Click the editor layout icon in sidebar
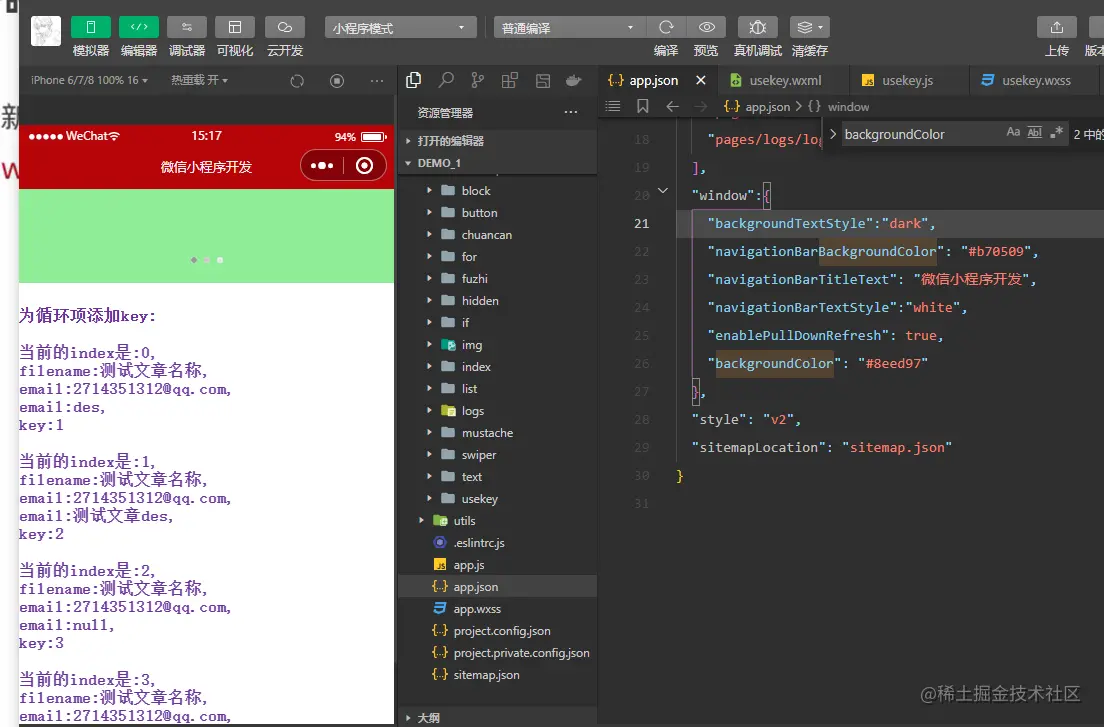 pos(543,80)
